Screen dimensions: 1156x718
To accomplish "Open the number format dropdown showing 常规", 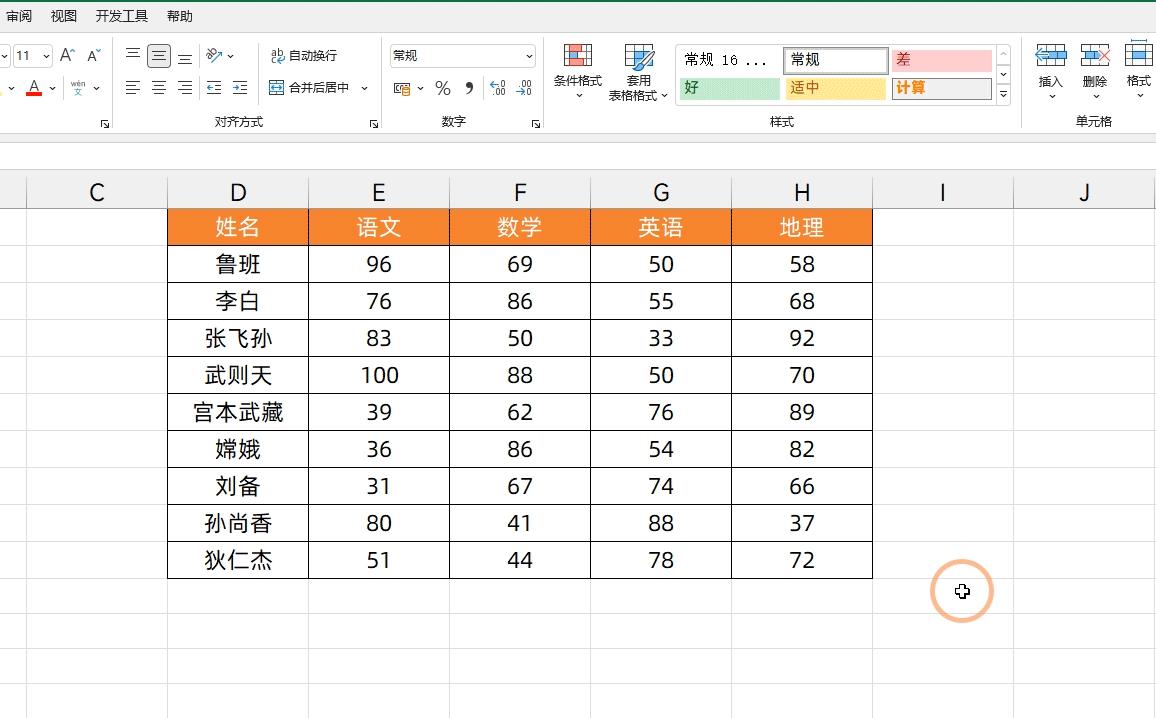I will (461, 55).
